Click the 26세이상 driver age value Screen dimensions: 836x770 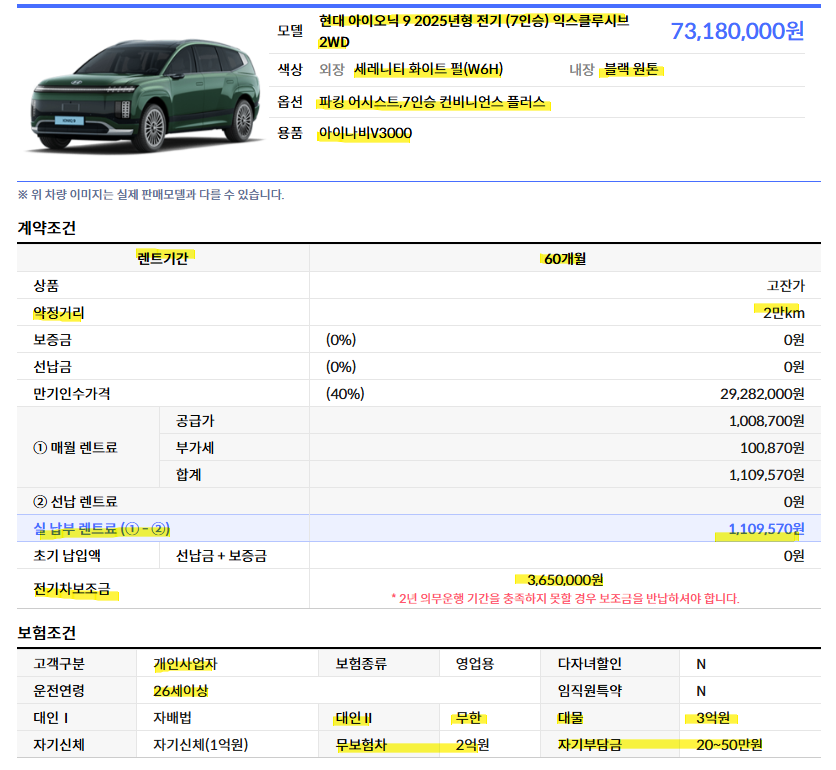[181, 691]
